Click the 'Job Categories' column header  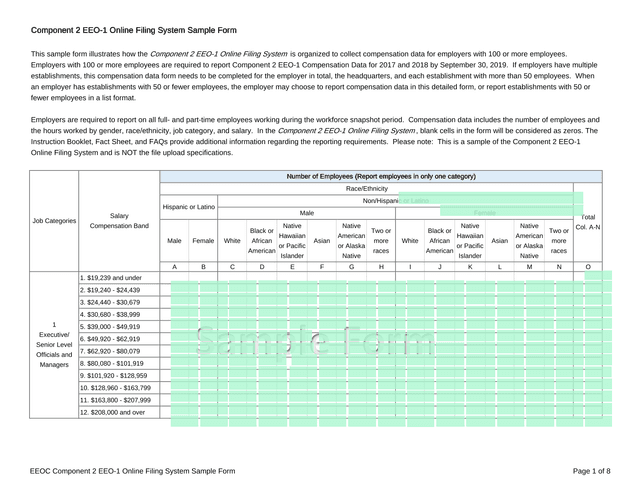54,221
